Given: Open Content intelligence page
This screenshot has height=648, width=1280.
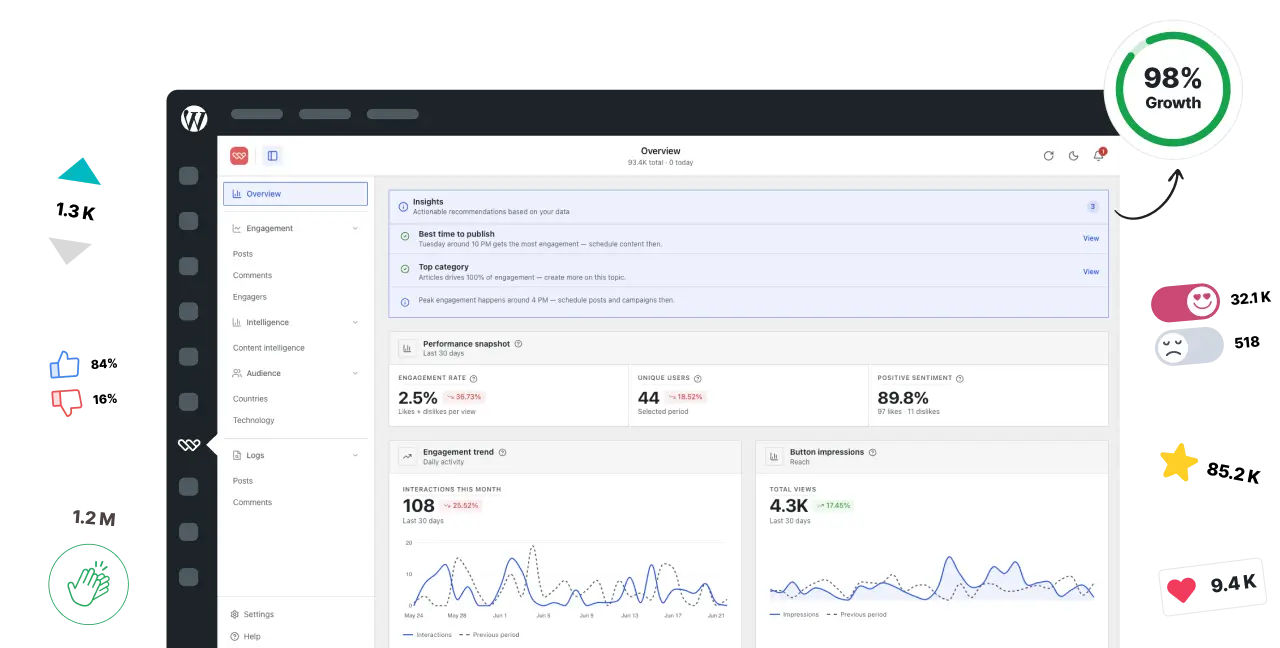Looking at the screenshot, I should coord(269,348).
